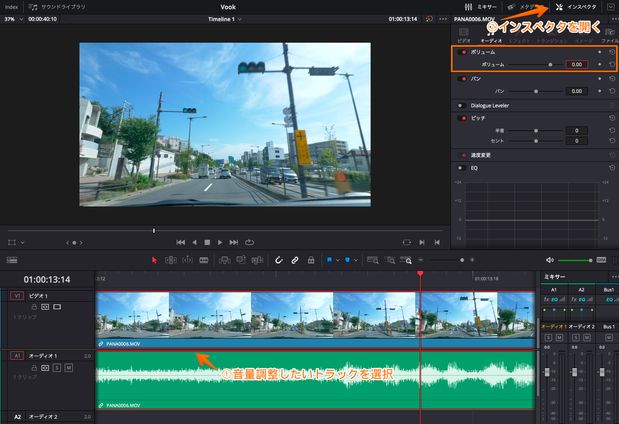Click the Match Frame viewer icon
Image resolution: width=619 pixels, height=424 pixels.
407,242
